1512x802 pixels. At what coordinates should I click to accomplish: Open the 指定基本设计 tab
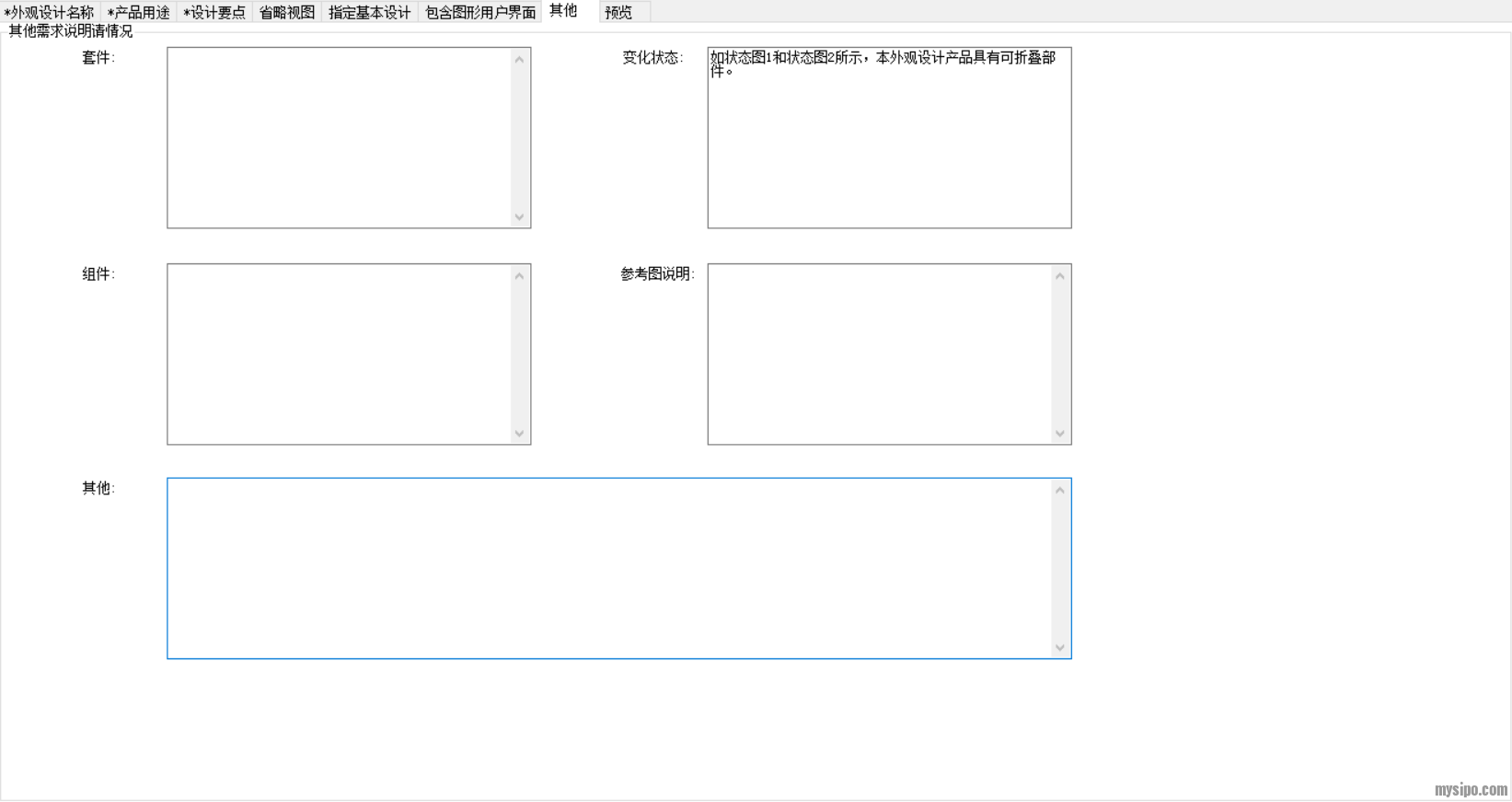click(x=369, y=12)
